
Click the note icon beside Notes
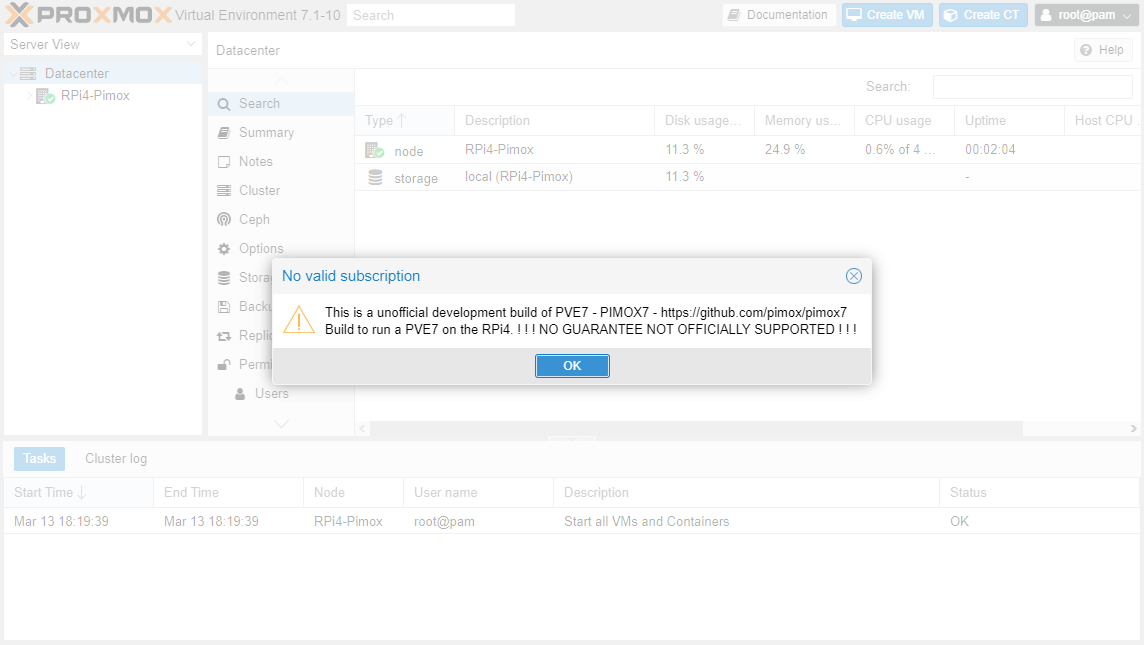coord(224,162)
